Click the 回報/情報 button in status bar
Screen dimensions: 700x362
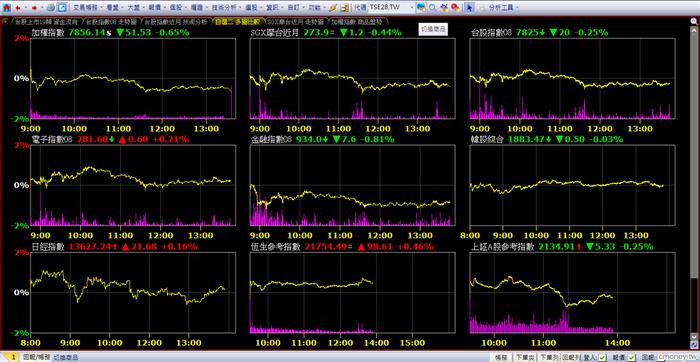point(36,357)
